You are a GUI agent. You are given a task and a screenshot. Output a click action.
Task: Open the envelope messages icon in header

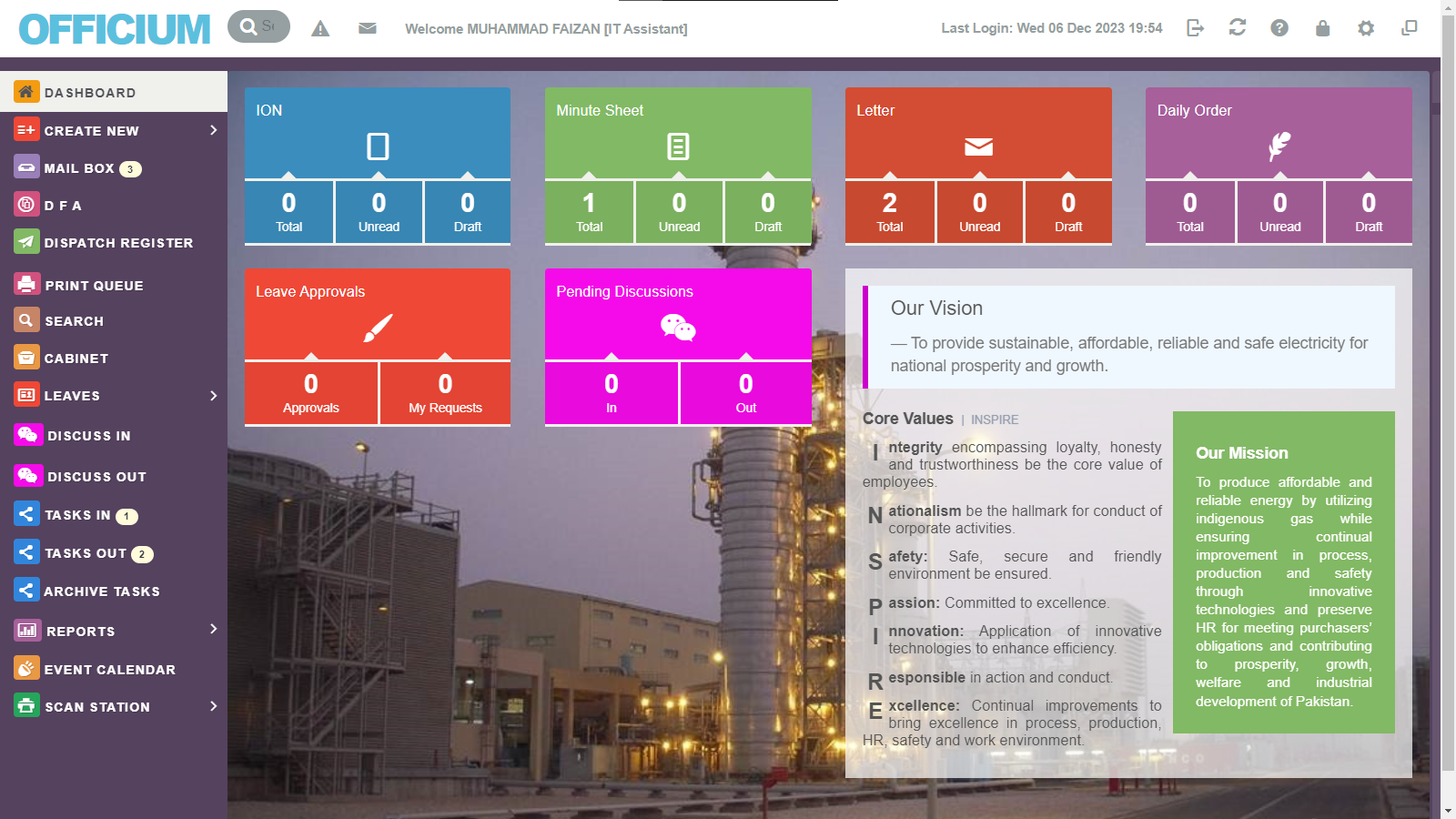pos(367,28)
